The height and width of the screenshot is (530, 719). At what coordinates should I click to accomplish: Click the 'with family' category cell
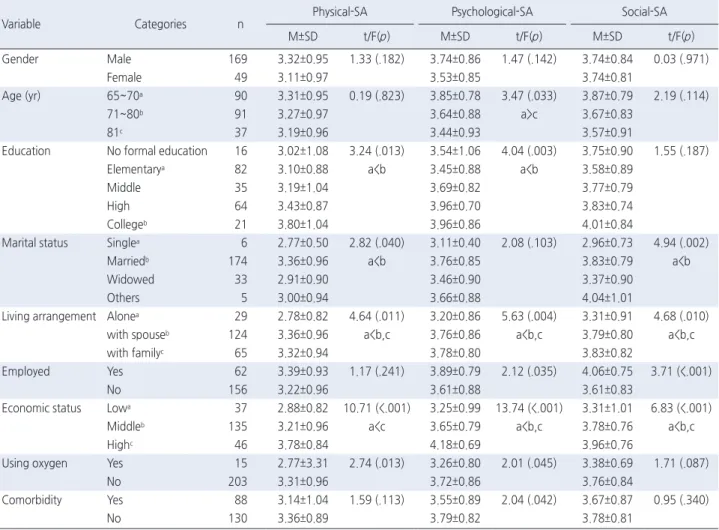click(135, 353)
